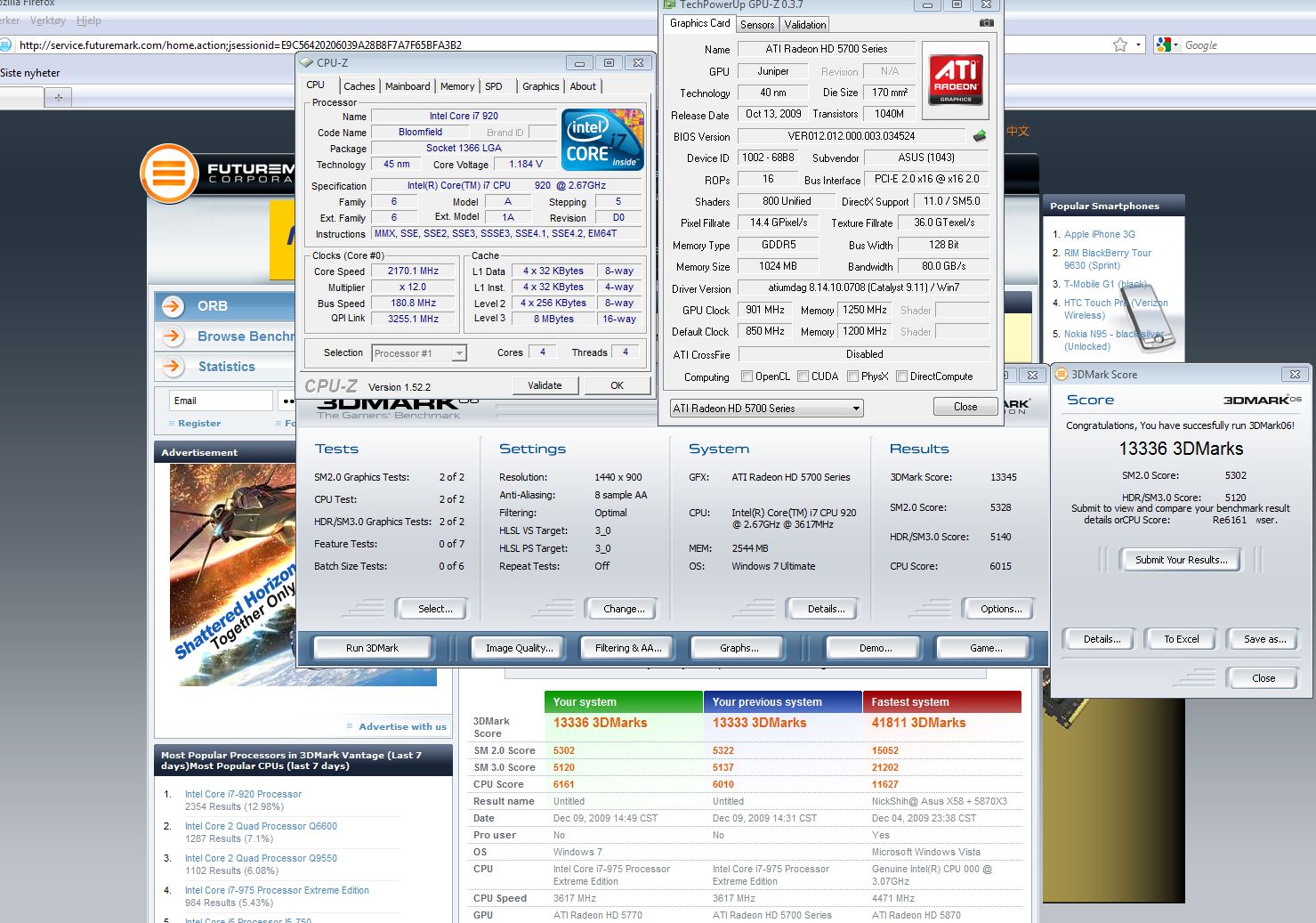
Task: Click the Browse Benchmarks arrow icon
Action: [173, 336]
